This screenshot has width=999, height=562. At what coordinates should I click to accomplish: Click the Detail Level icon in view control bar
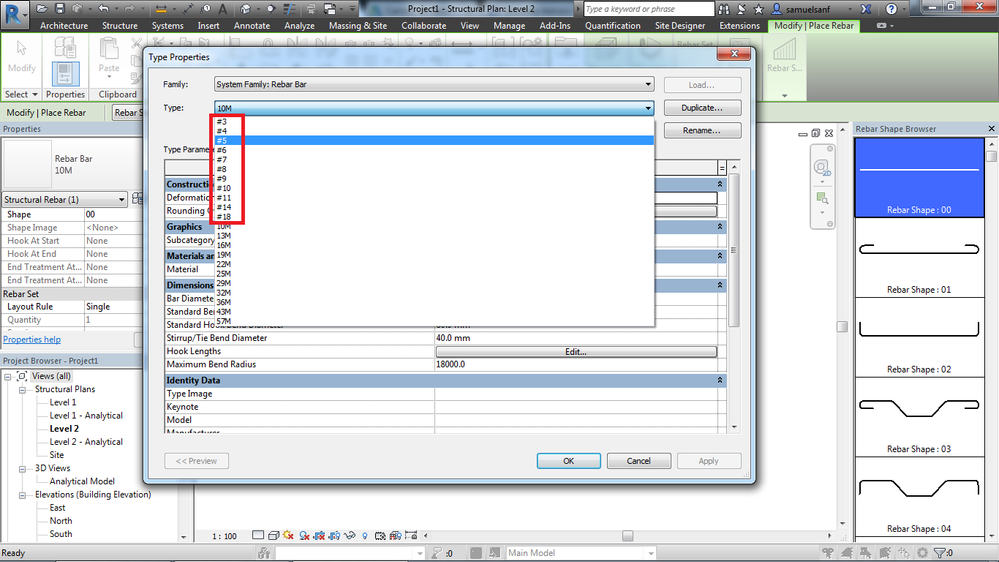[258, 535]
